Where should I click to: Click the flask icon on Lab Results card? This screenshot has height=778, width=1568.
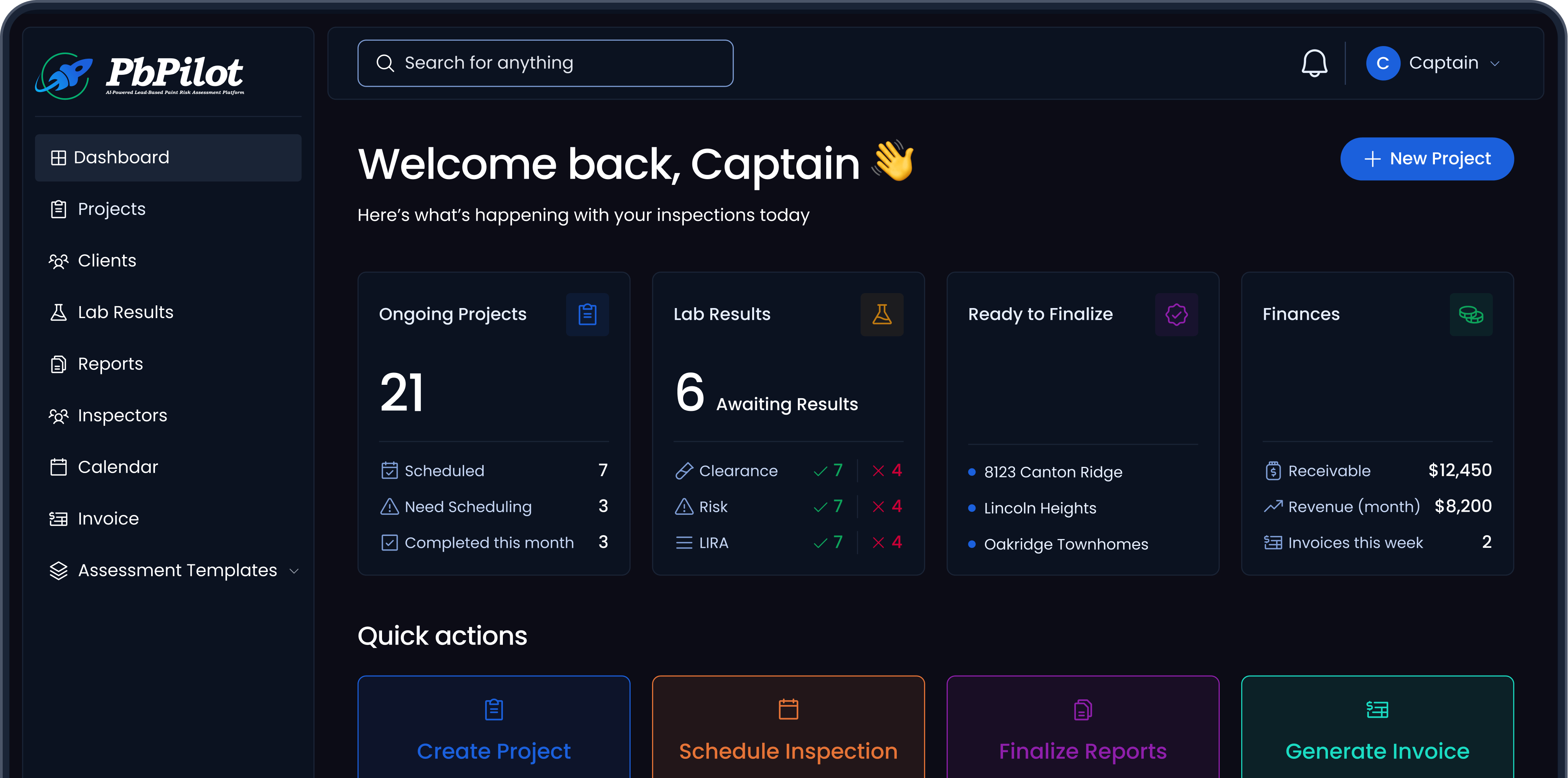[x=881, y=314]
